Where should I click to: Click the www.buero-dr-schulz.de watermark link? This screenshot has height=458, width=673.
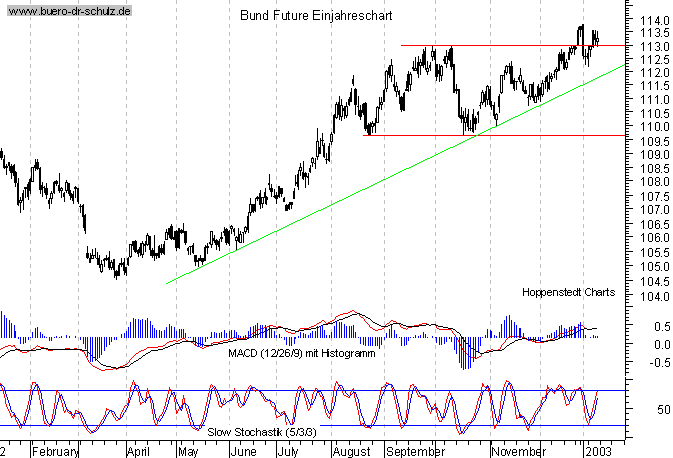70,11
